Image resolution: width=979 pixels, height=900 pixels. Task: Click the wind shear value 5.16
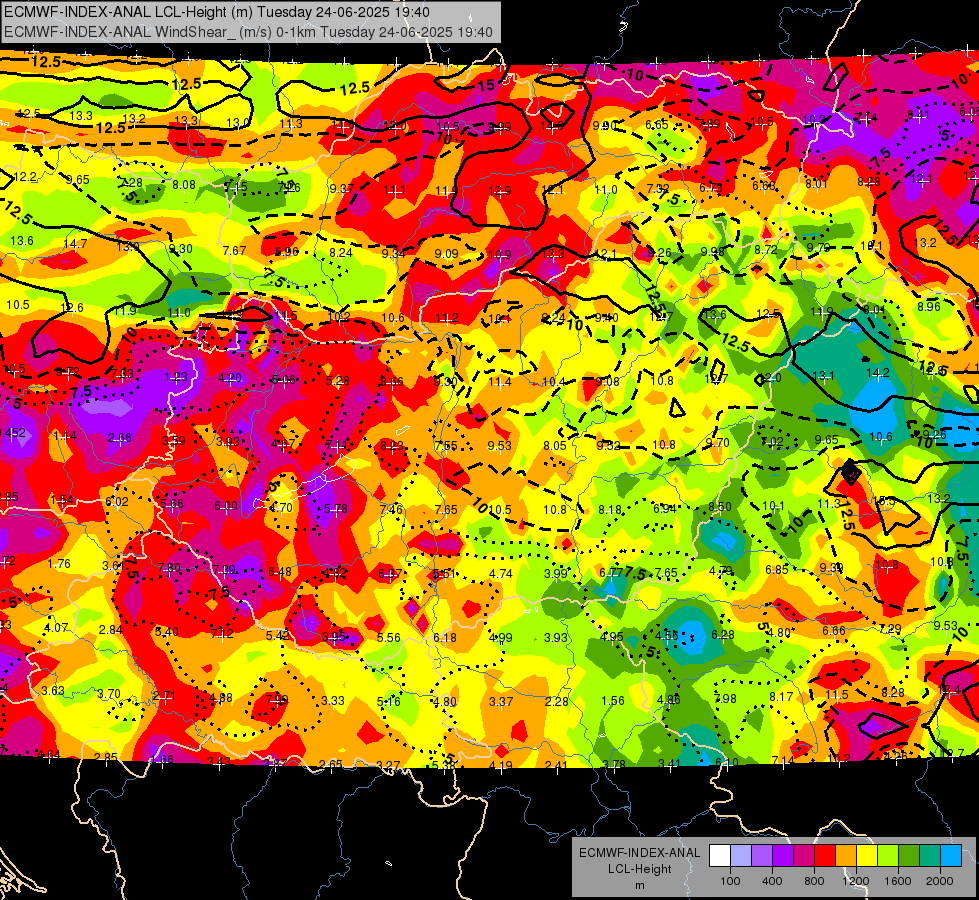pos(388,701)
